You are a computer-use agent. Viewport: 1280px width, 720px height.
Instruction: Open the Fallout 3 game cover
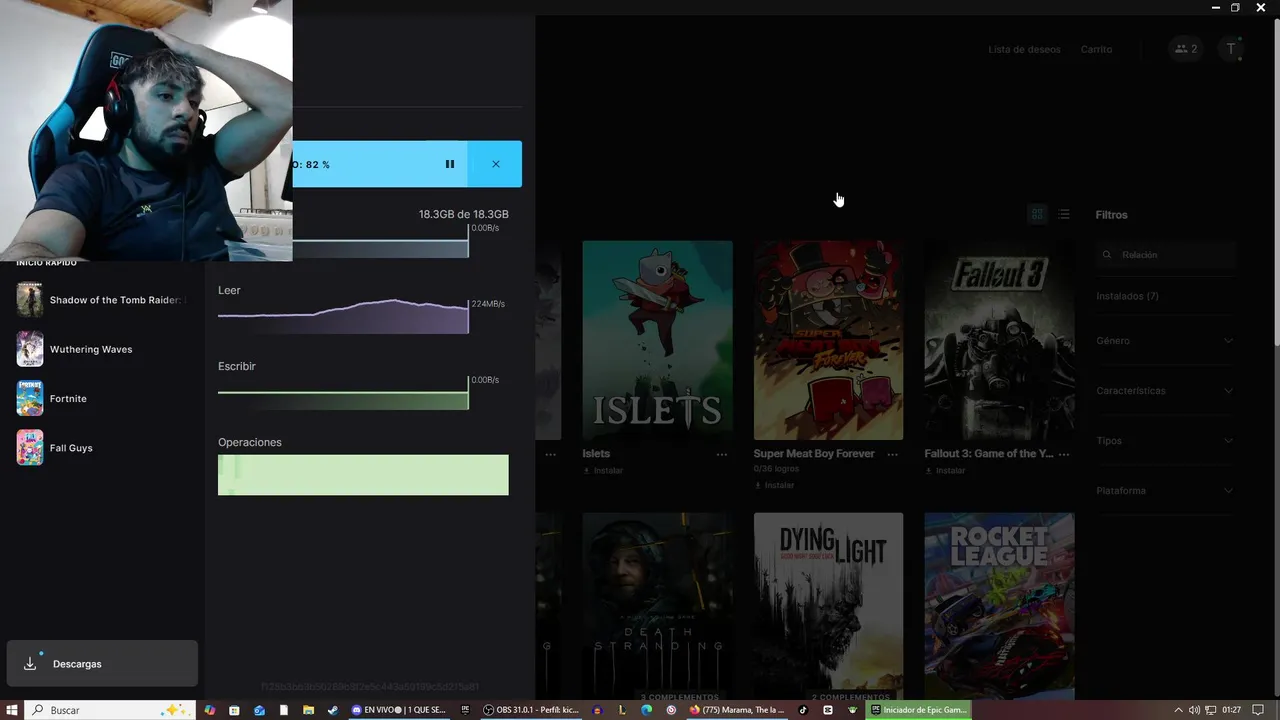[x=999, y=340]
